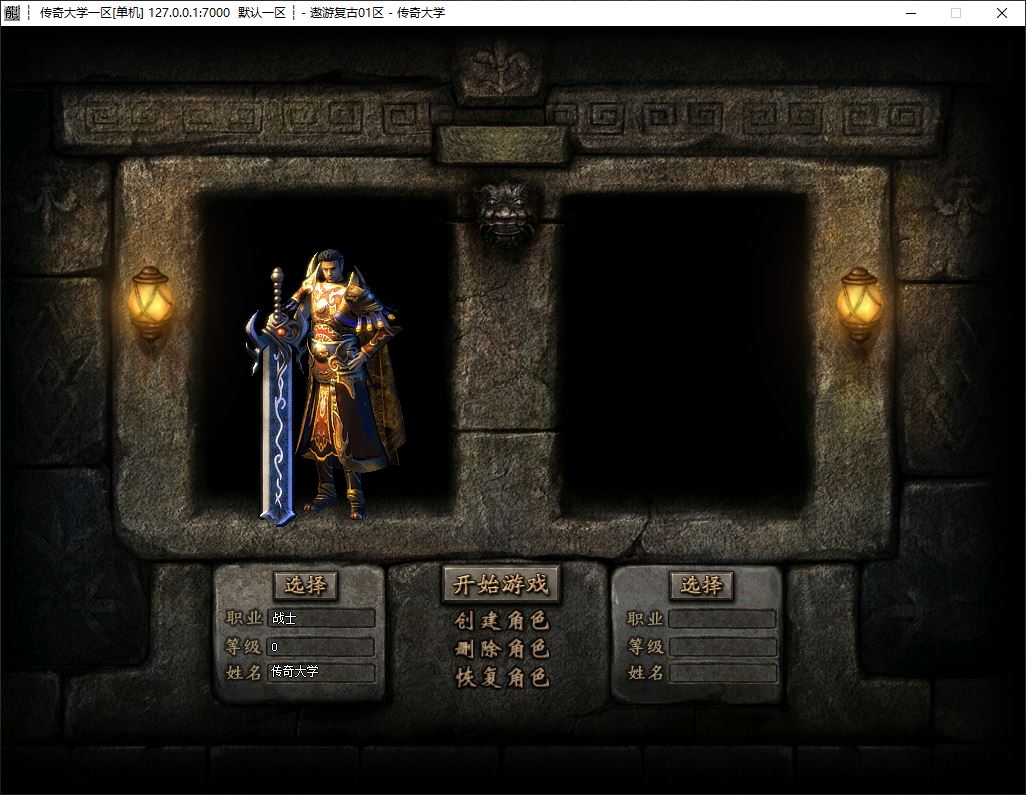Click the empty right character slot
Screen dimensions: 1026x795
684,353
